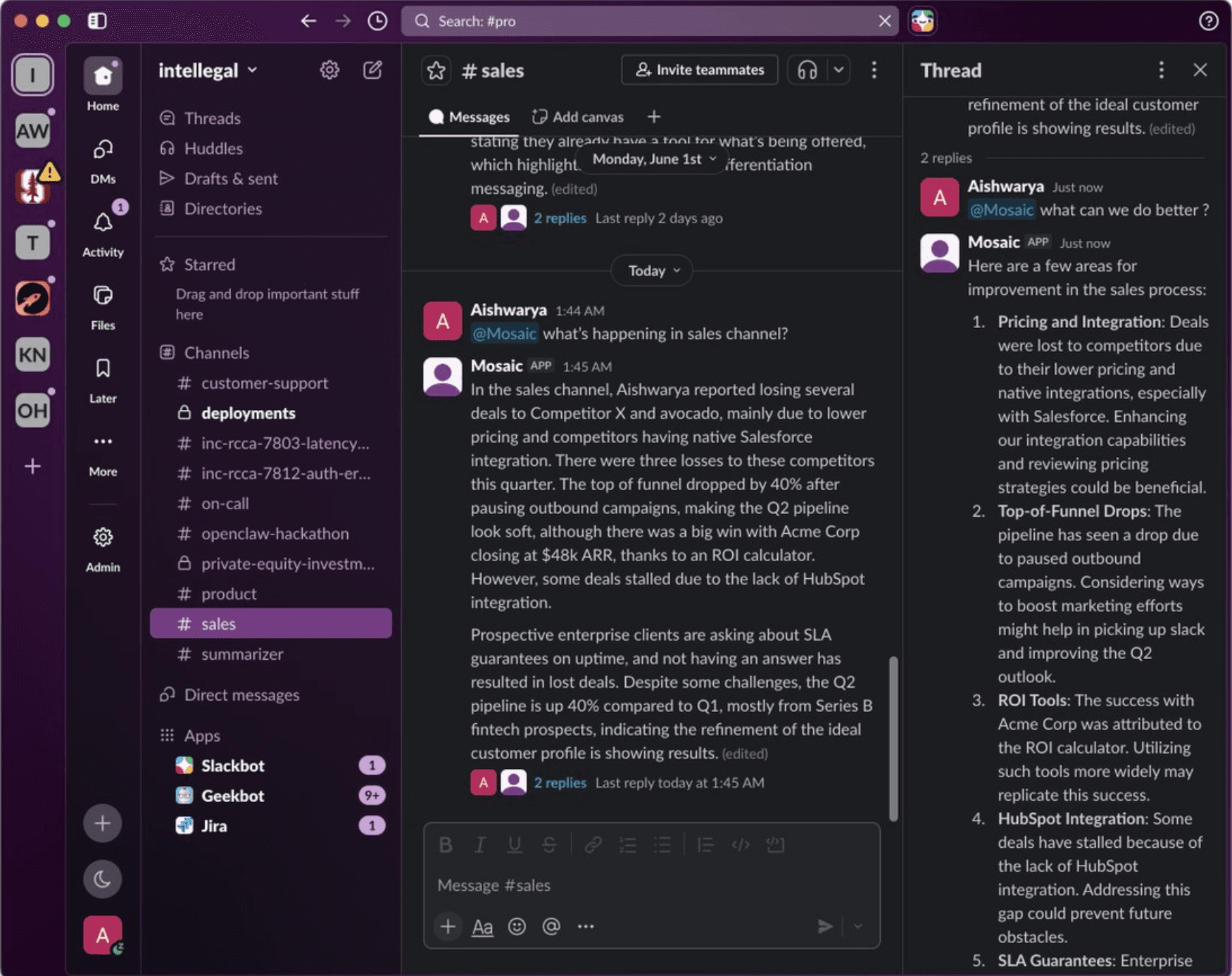Viewport: 1232px width, 976px height.
Task: Open the help question mark icon
Action: pyautogui.click(x=1208, y=21)
